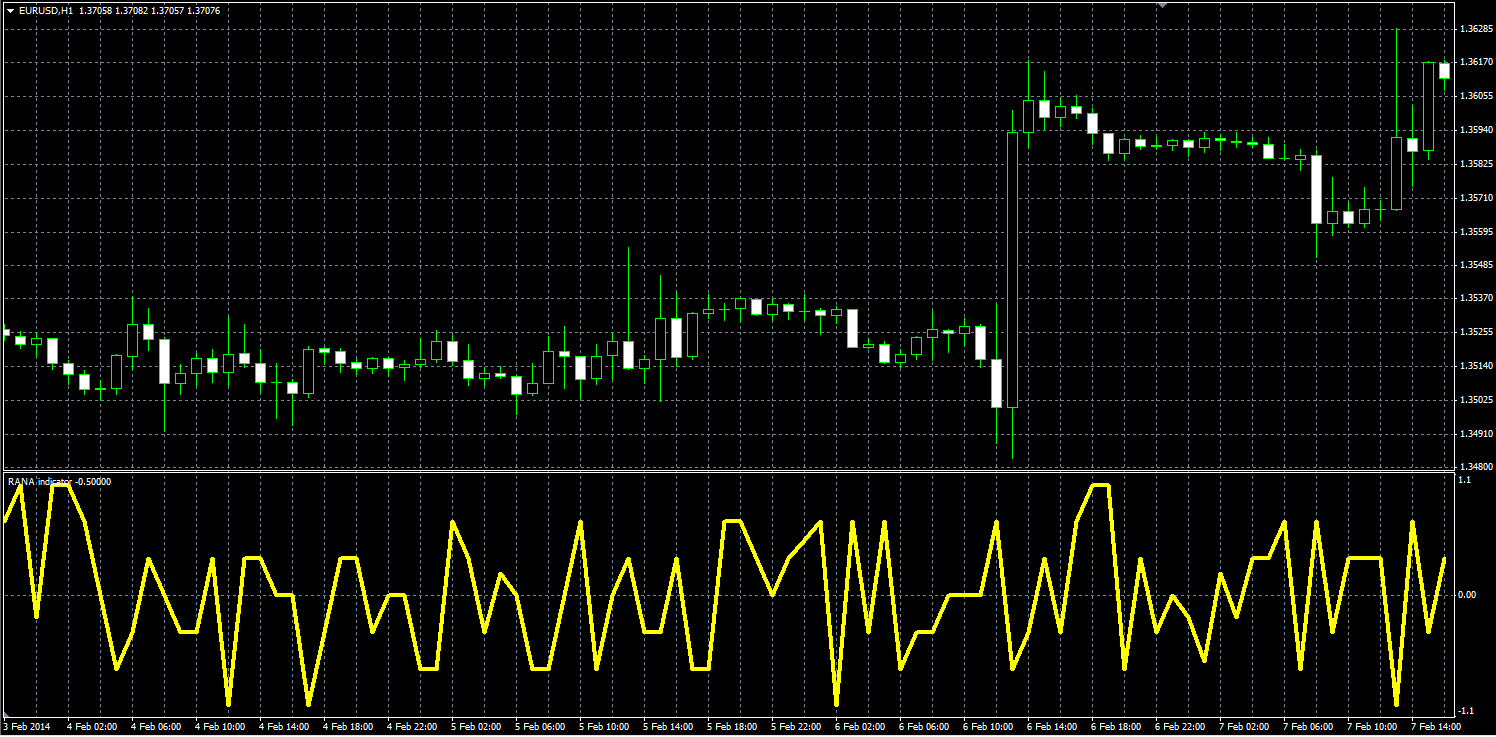Click the close price value 1.37076
This screenshot has height=737, width=1496.
tap(205, 10)
